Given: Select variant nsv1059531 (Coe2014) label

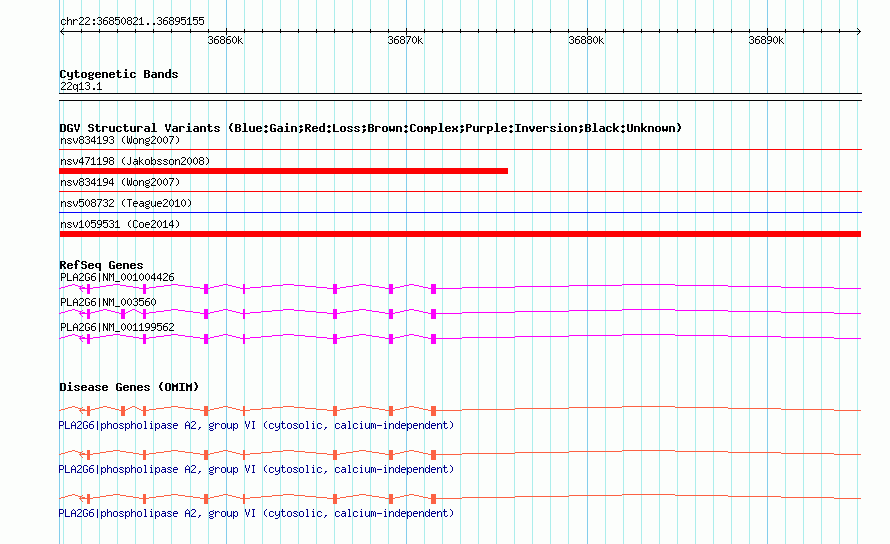Looking at the screenshot, I should pos(120,224).
